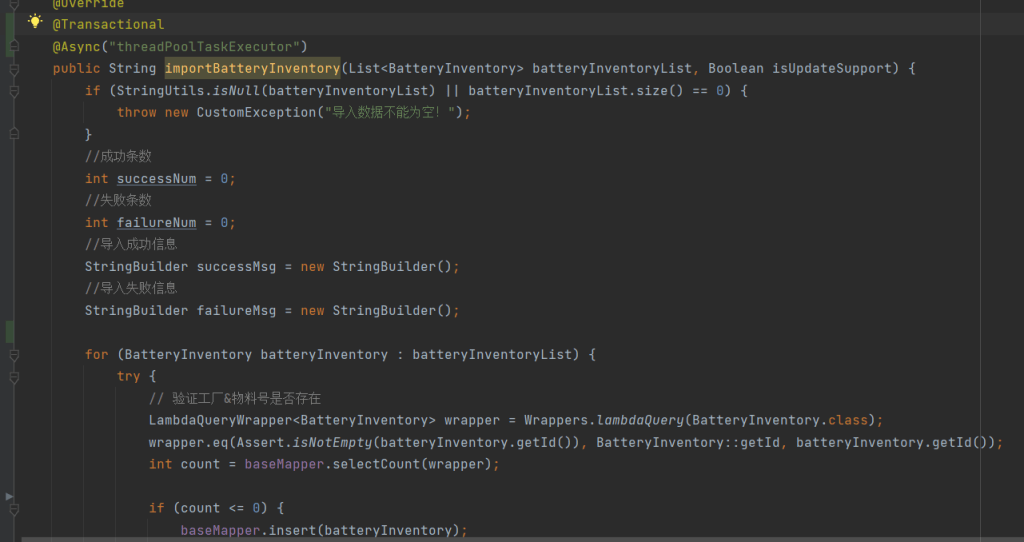Collapse the 'if (count <= 0)' block
Screen dimensions: 1024x542
pos(14,509)
